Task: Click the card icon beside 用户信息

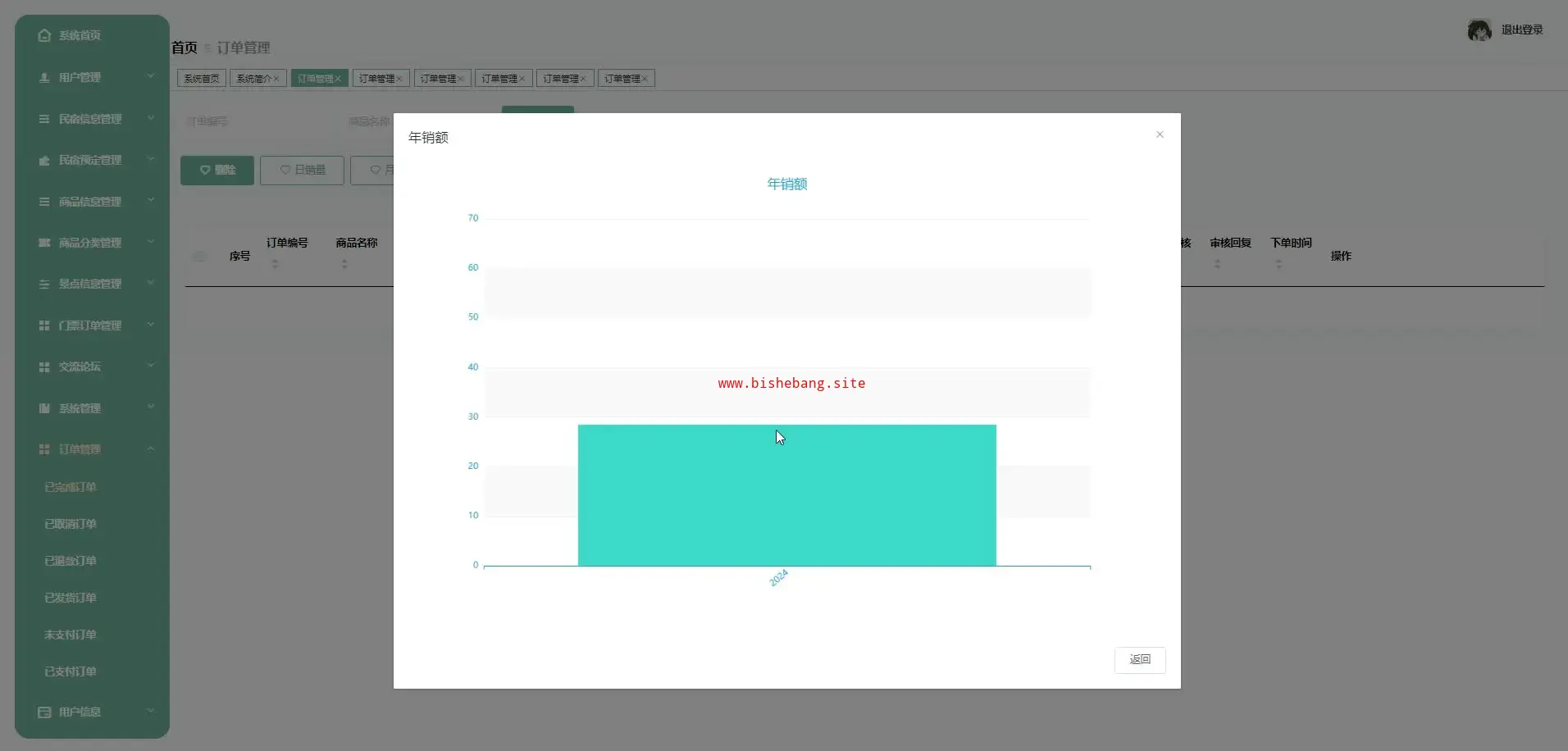Action: 44,712
